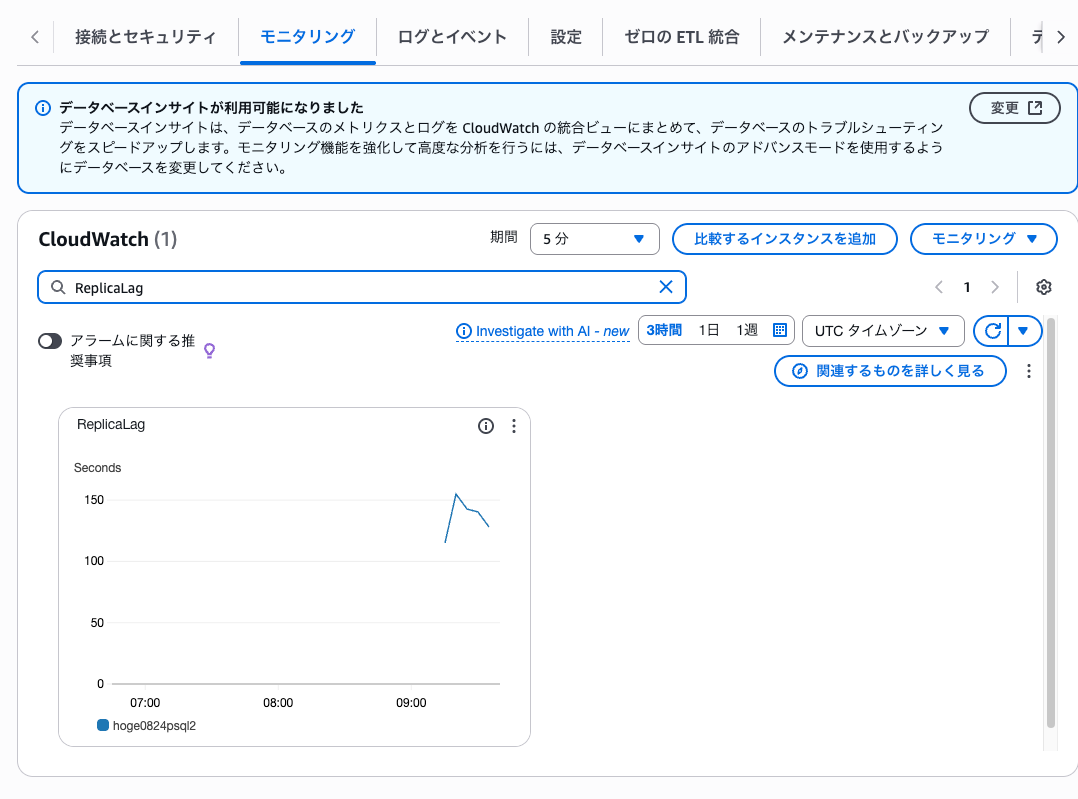This screenshot has width=1078, height=799.
Task: Open the custom date range calendar icon
Action: pyautogui.click(x=780, y=331)
